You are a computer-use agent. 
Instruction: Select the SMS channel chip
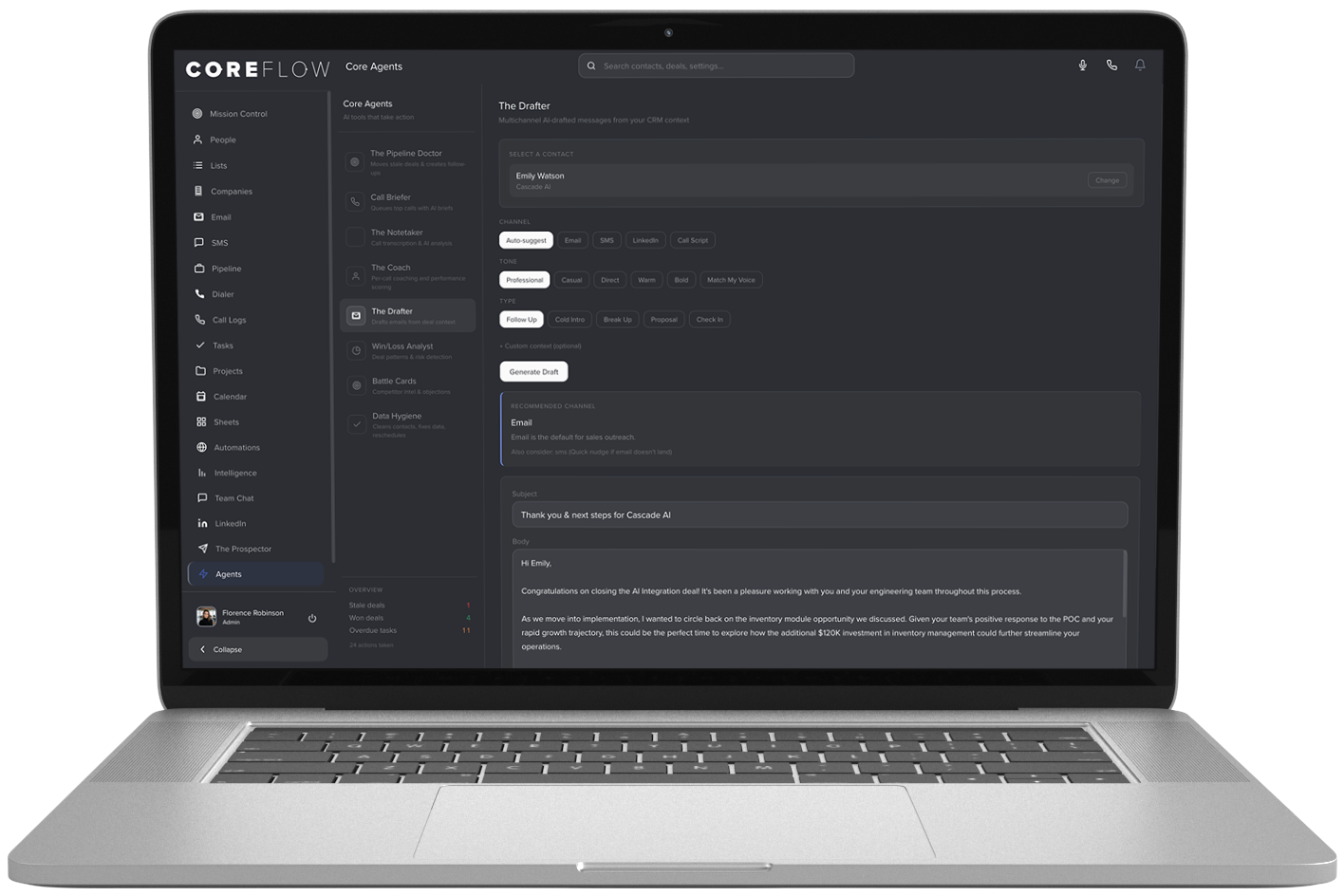(607, 240)
